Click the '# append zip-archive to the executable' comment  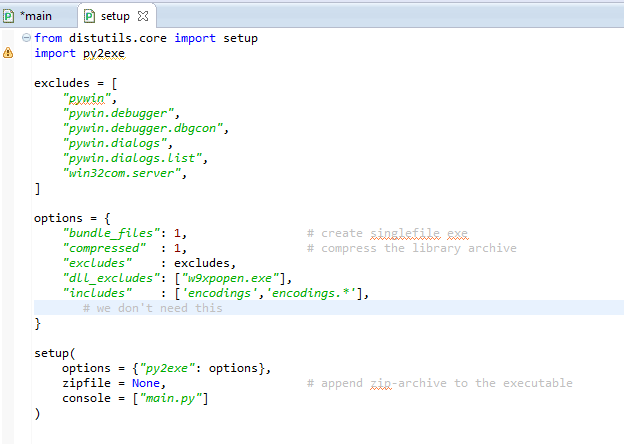tap(440, 384)
